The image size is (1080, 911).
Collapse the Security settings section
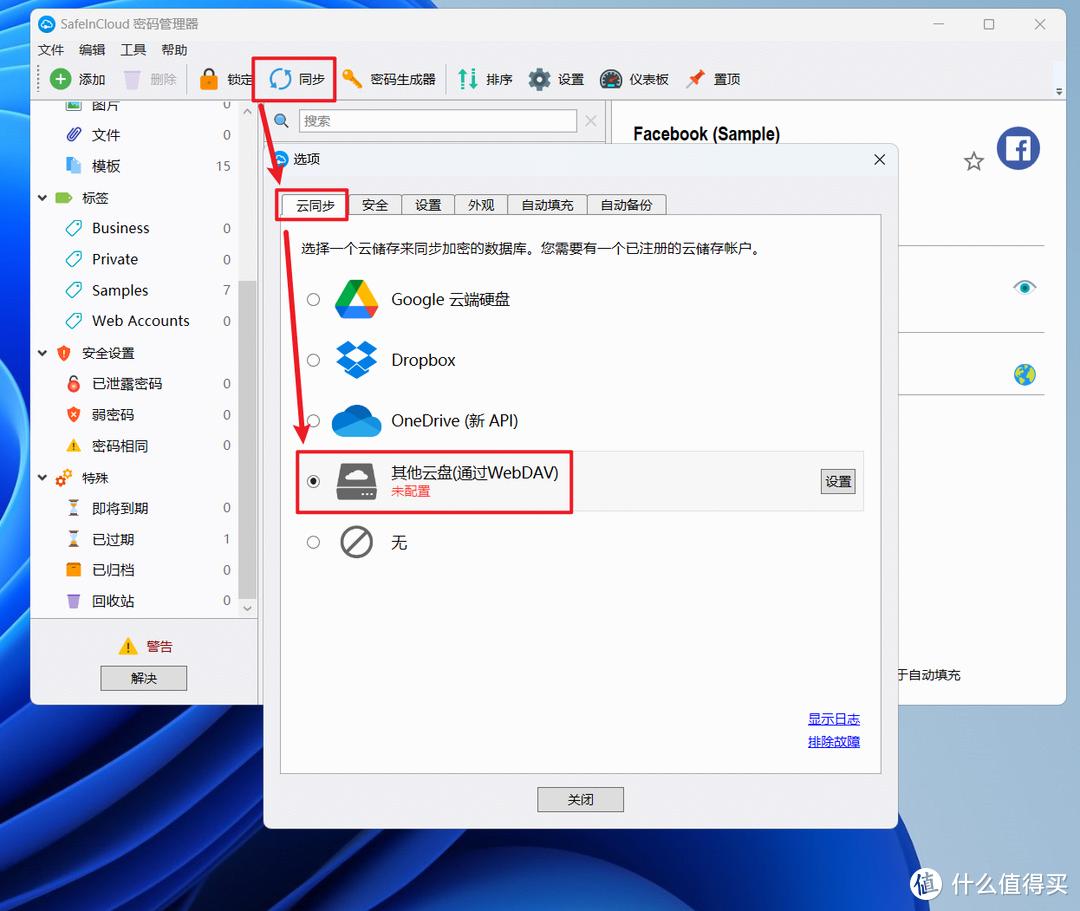coord(43,353)
